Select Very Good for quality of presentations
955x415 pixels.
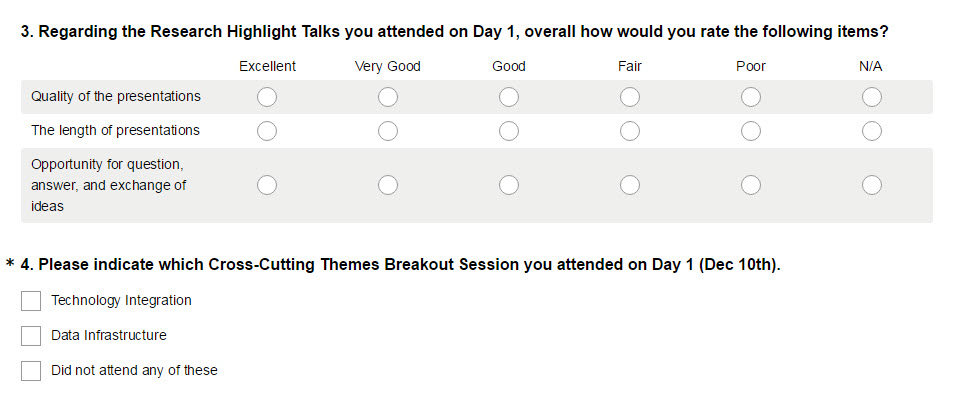point(388,97)
